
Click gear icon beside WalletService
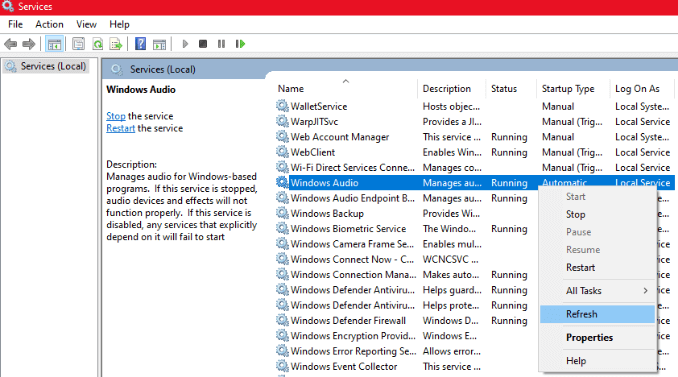tap(282, 106)
